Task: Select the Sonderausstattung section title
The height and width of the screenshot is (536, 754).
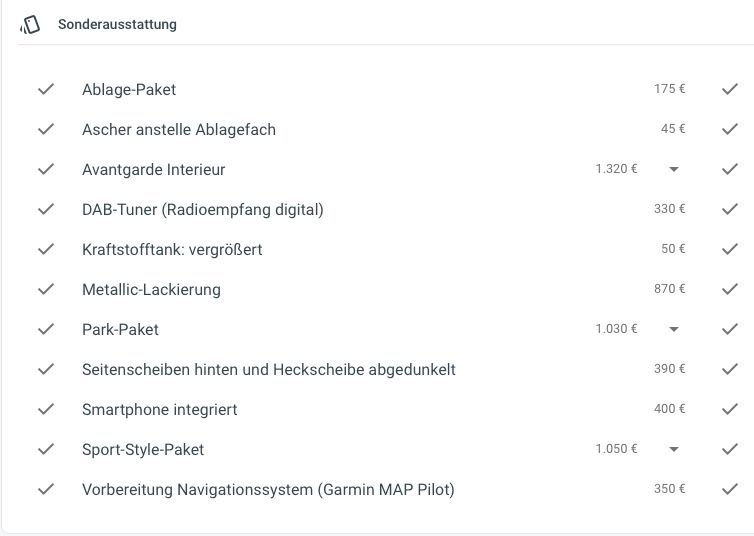Action: [x=117, y=25]
